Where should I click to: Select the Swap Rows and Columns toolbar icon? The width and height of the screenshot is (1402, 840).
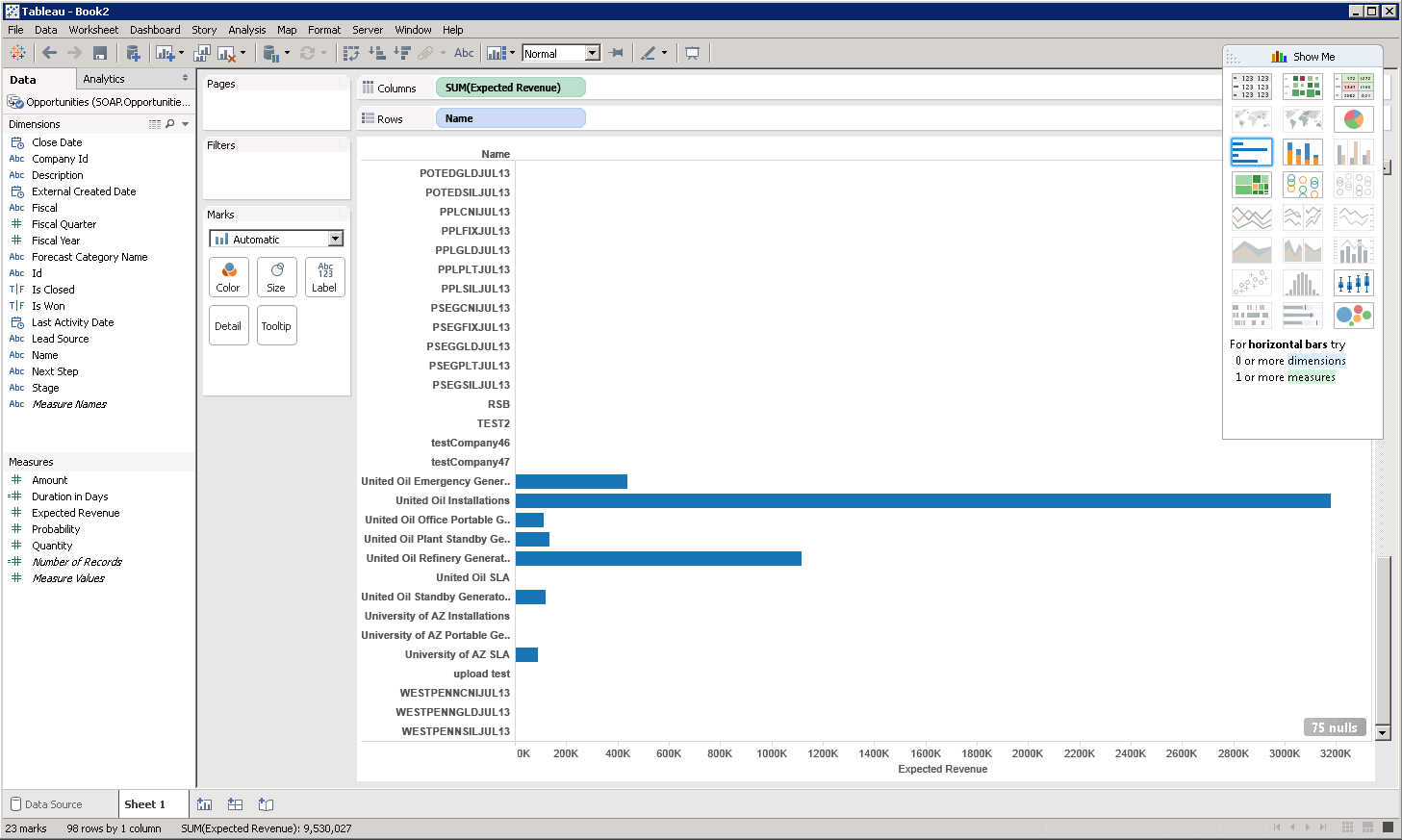(352, 53)
